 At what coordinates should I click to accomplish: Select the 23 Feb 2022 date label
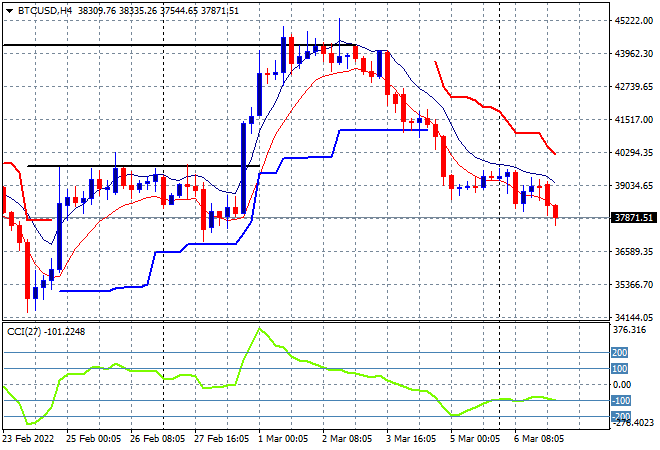[29, 439]
